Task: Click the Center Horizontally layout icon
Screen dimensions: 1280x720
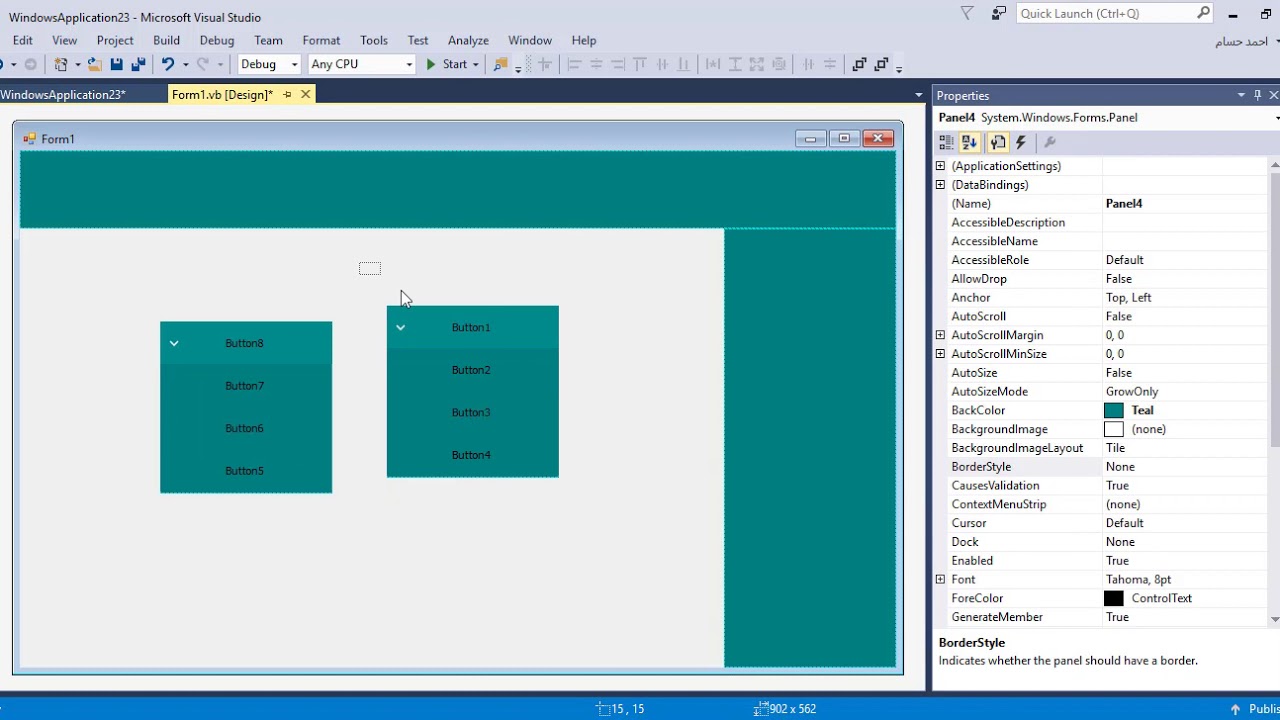Action: coord(808,64)
